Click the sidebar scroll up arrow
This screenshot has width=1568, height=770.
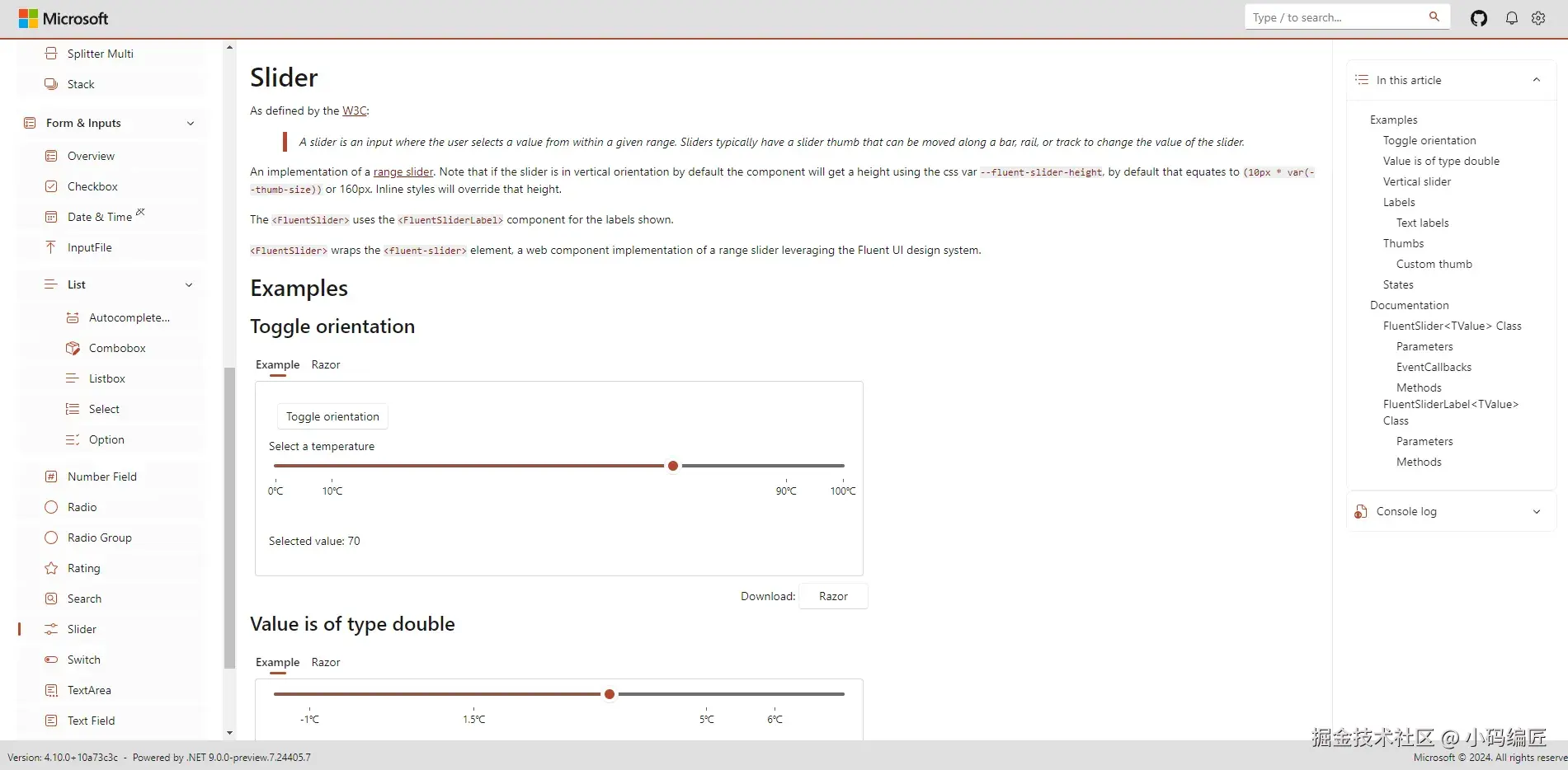click(x=229, y=47)
